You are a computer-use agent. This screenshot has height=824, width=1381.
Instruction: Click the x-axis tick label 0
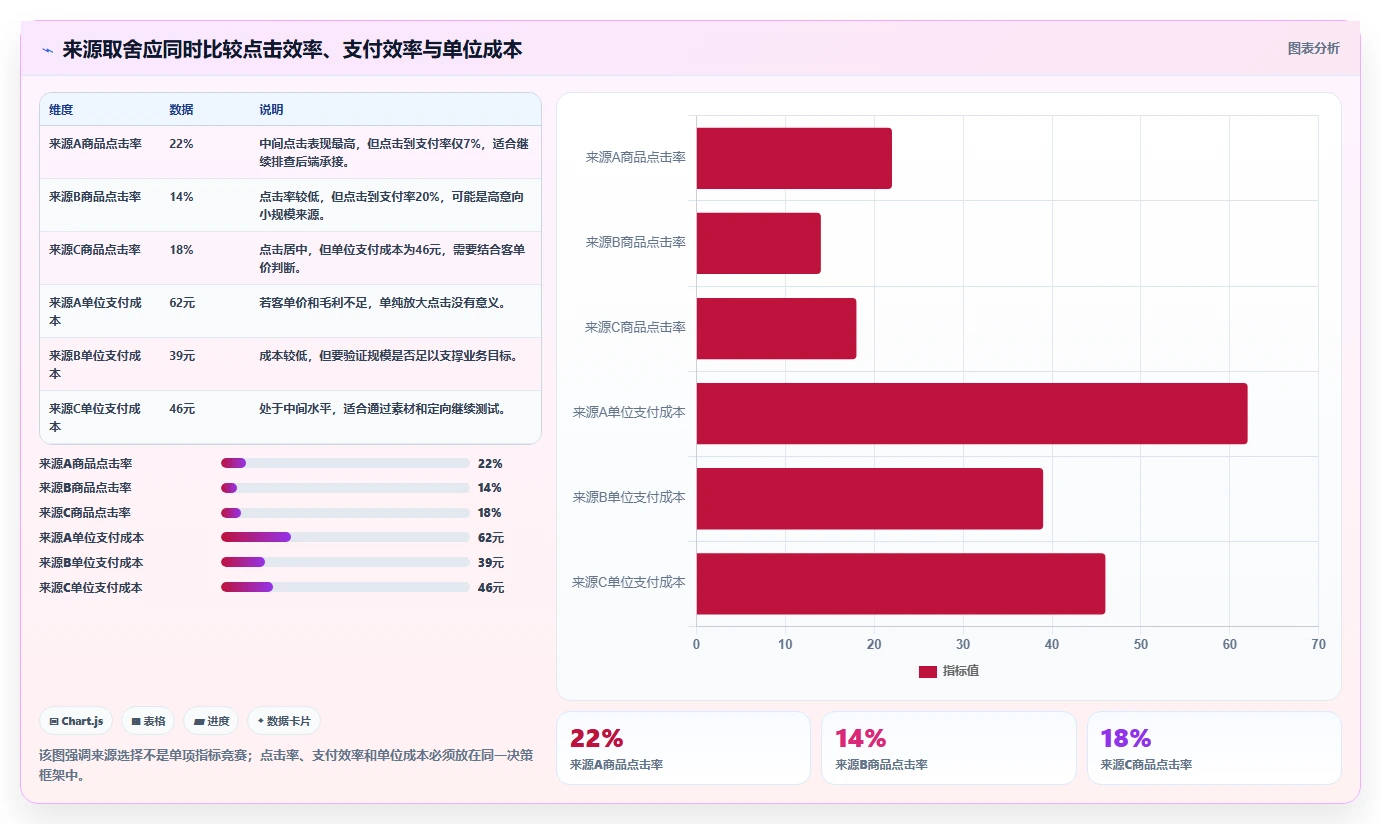tap(697, 644)
